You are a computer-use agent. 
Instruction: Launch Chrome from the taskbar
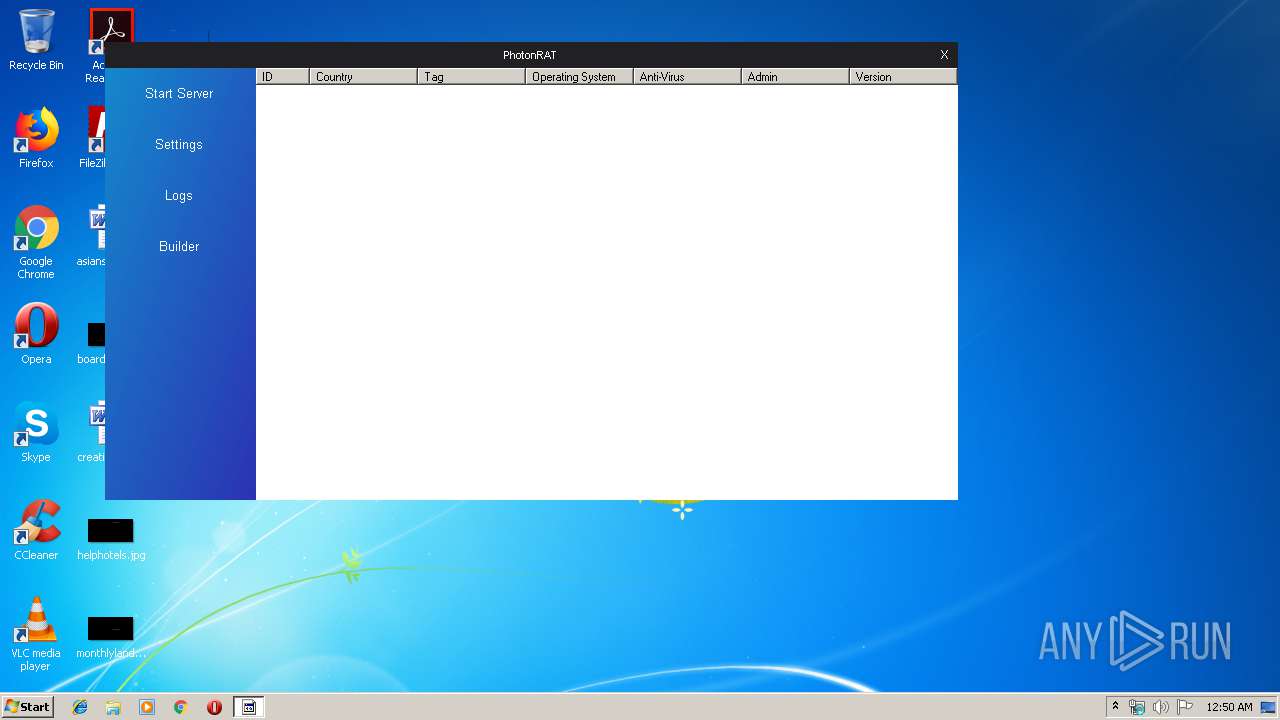point(181,707)
